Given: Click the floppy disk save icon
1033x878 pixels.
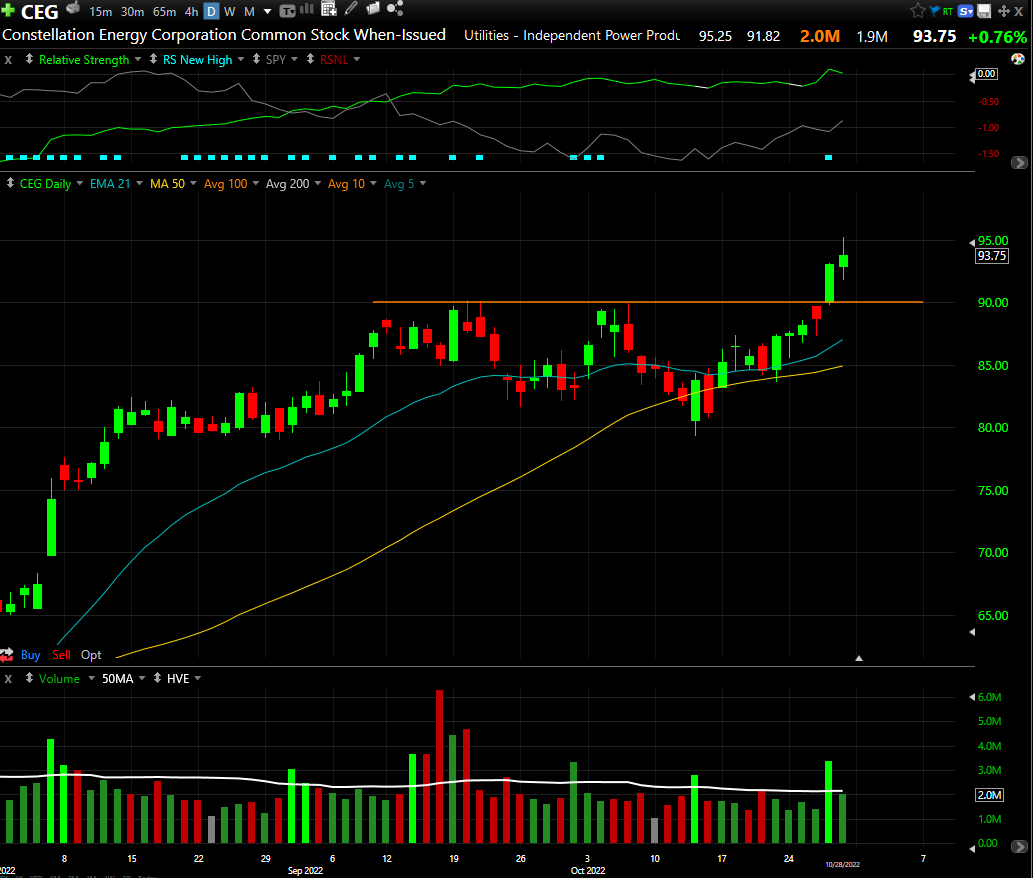Looking at the screenshot, I should 984,11.
